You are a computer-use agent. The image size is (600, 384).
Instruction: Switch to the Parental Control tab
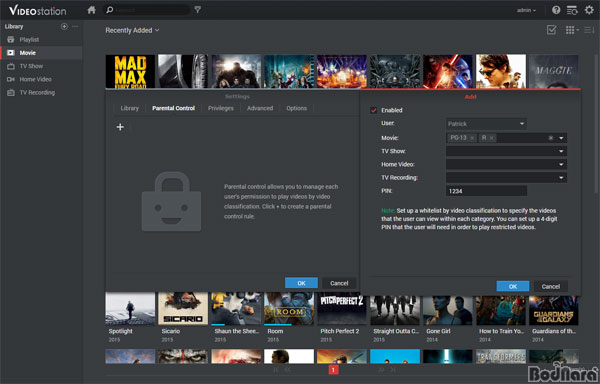tap(173, 108)
